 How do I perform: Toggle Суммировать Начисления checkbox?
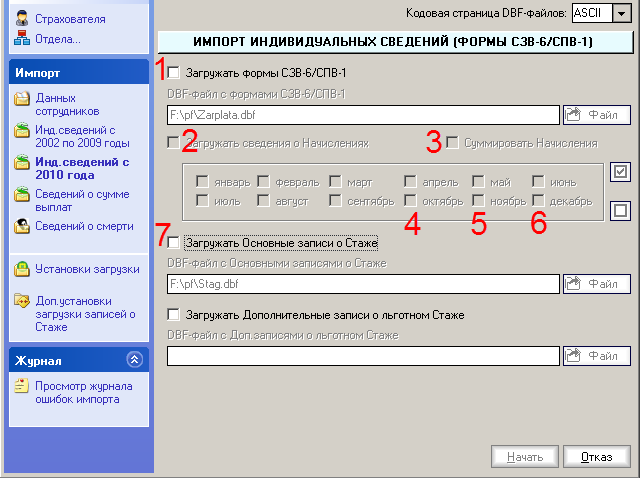click(x=452, y=142)
